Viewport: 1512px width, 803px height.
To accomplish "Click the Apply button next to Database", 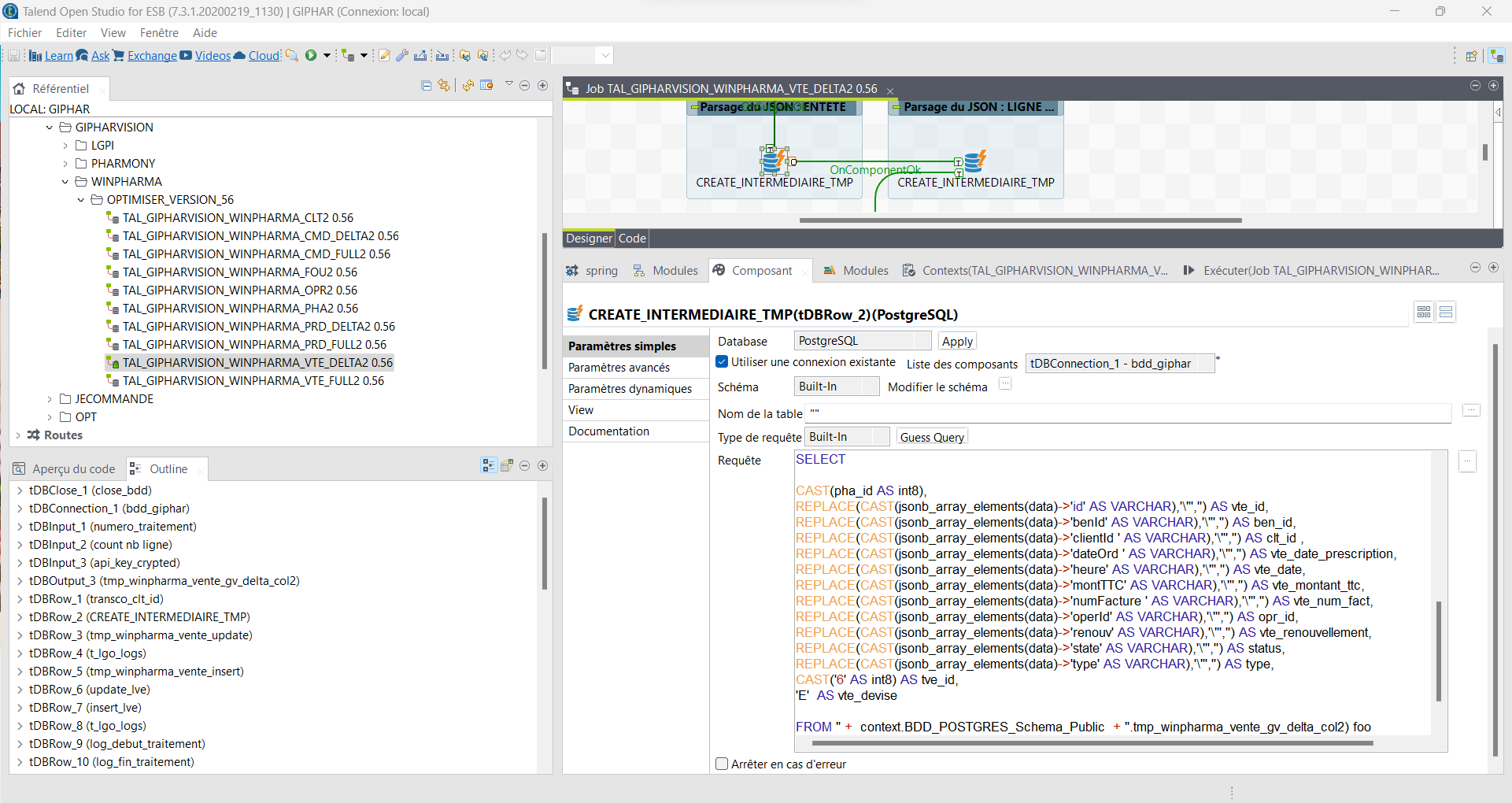I will (957, 341).
